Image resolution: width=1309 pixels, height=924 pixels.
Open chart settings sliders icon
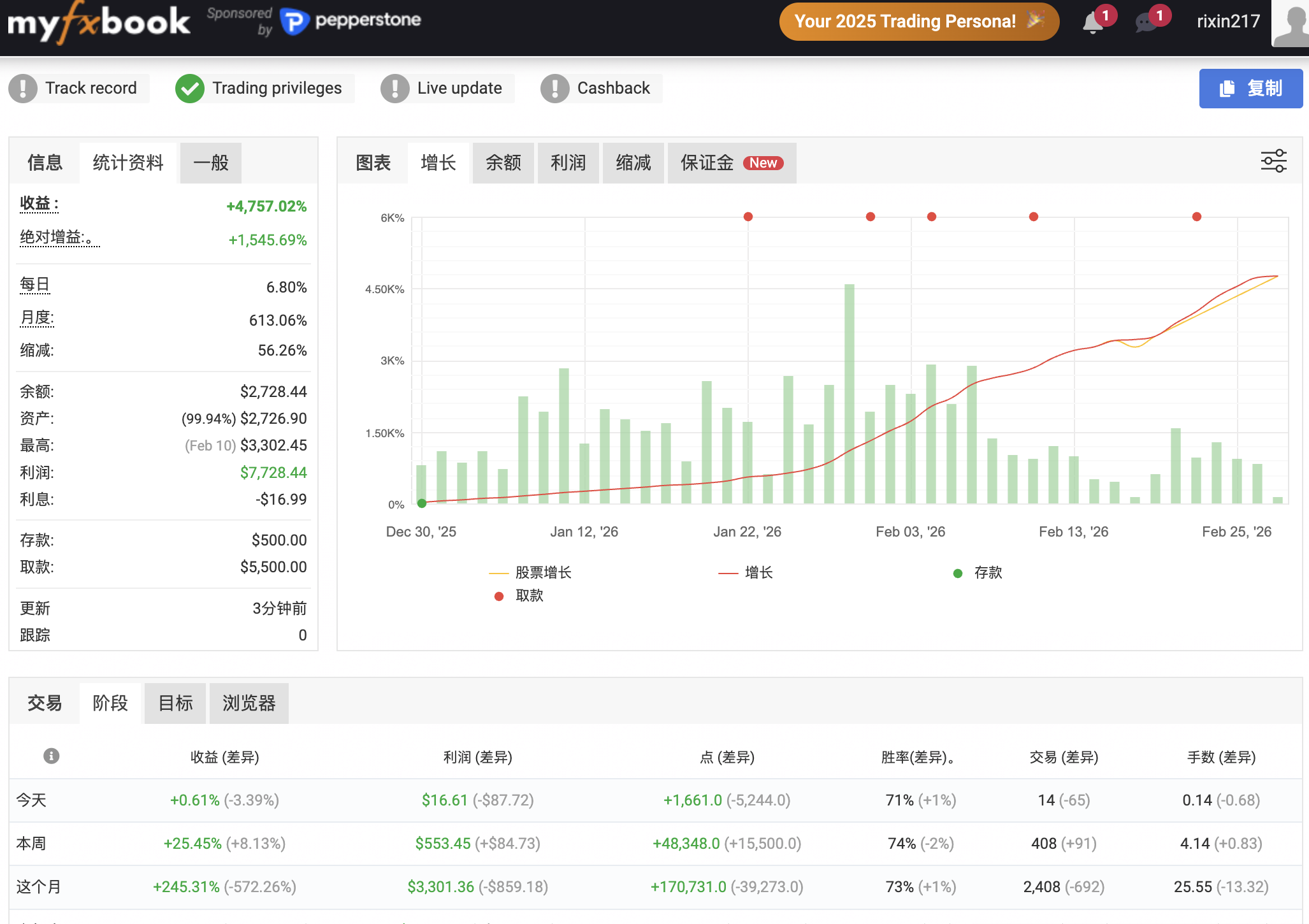1273,161
